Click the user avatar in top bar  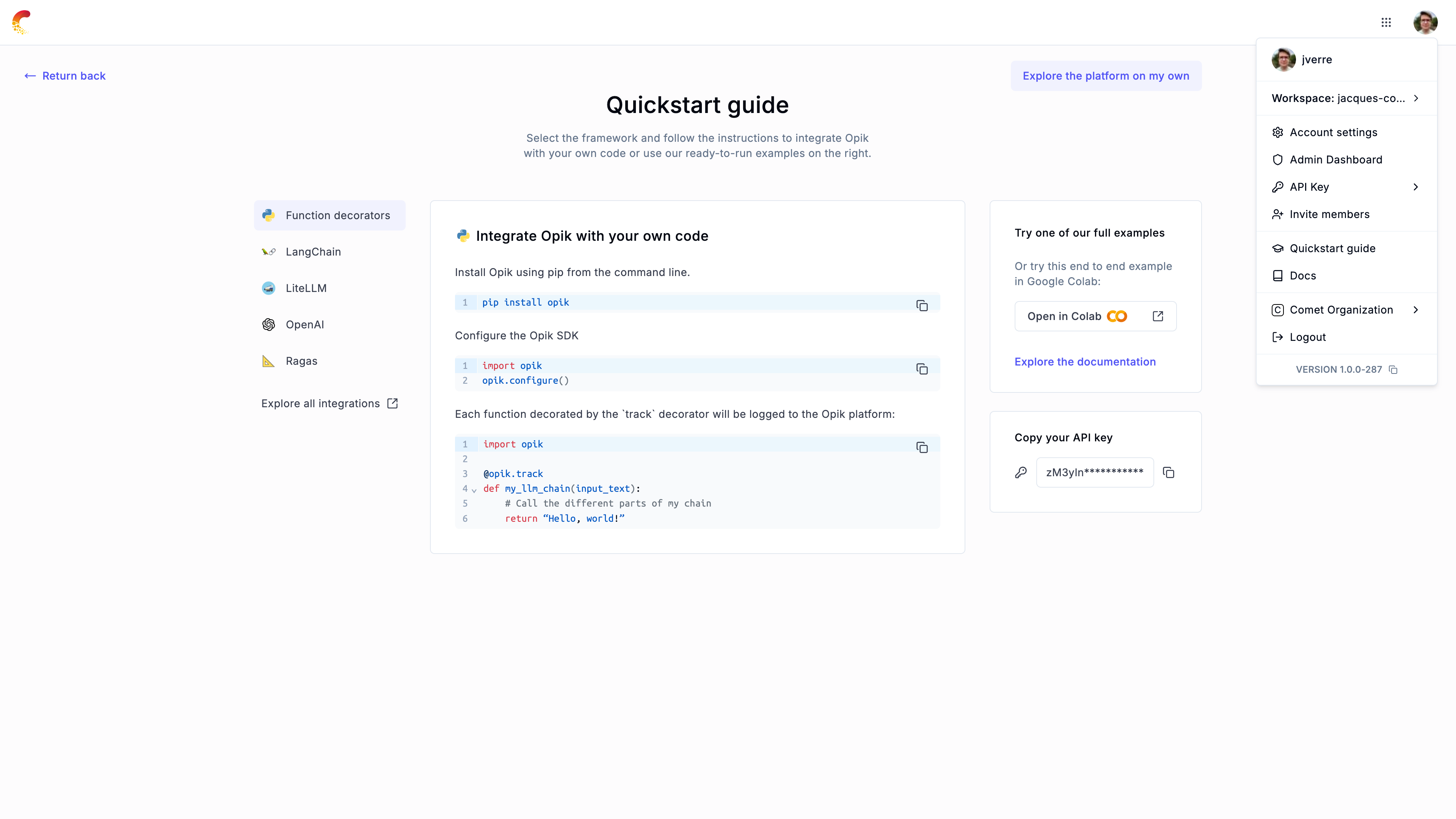pyautogui.click(x=1425, y=22)
